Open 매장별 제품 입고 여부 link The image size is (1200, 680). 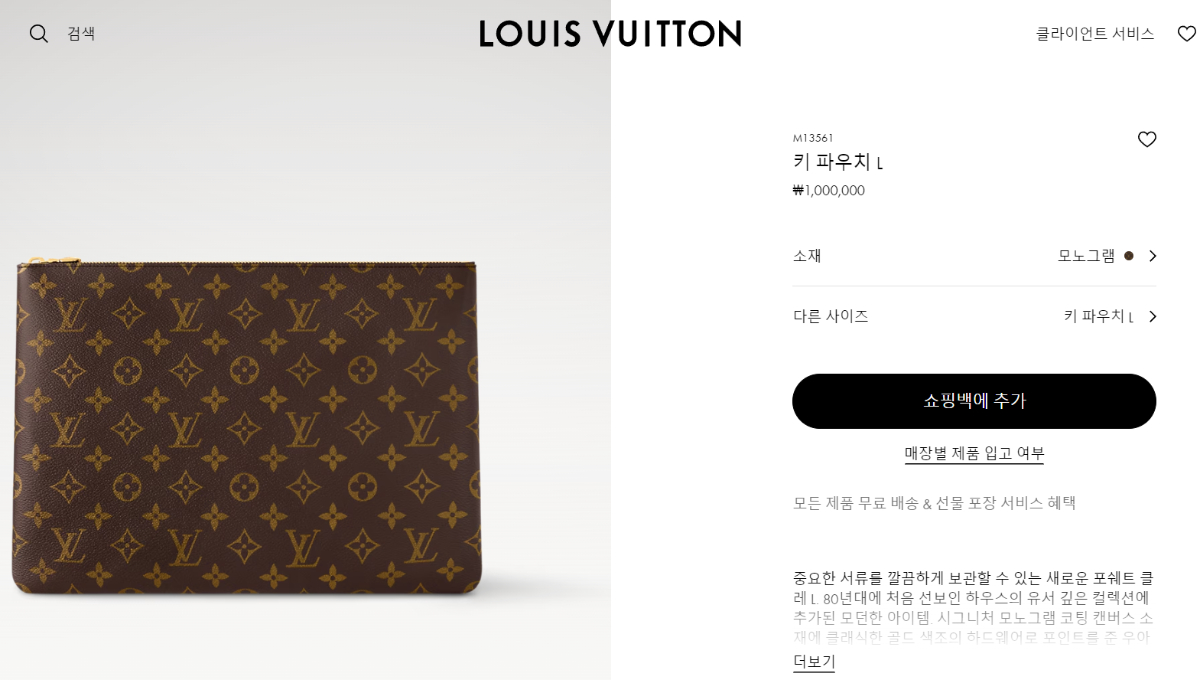pos(974,454)
